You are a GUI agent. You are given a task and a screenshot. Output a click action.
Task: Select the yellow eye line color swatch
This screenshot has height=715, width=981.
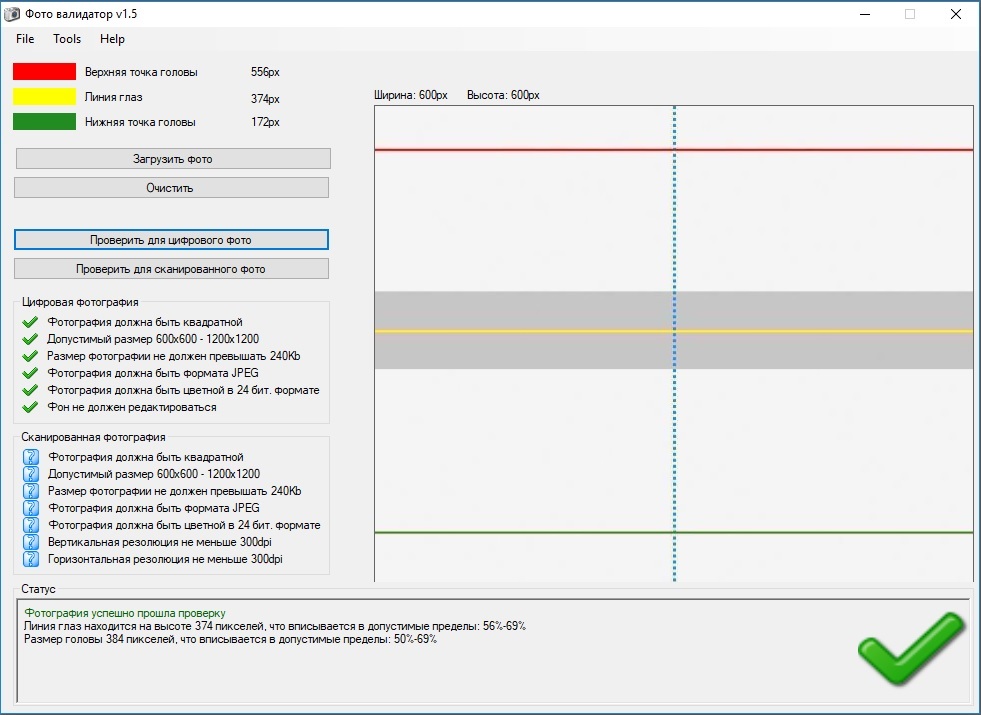click(x=44, y=96)
